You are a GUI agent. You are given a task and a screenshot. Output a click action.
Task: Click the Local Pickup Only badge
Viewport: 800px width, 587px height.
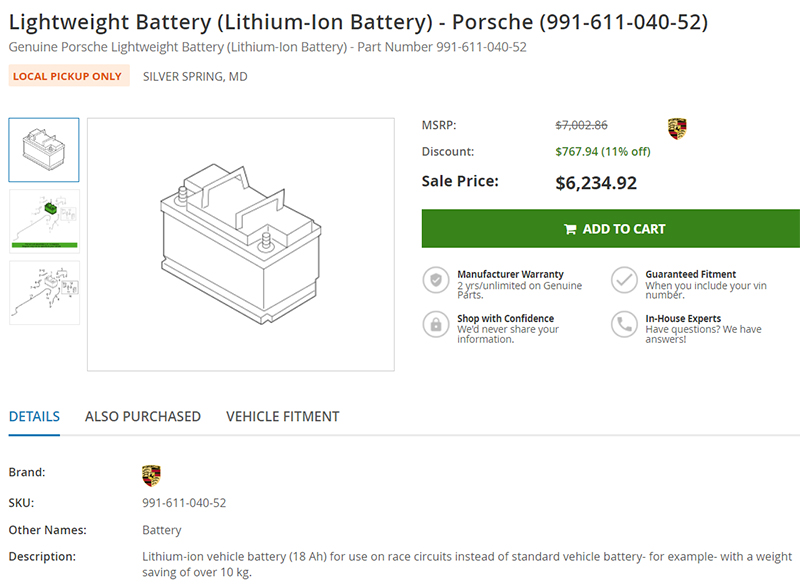pos(68,76)
